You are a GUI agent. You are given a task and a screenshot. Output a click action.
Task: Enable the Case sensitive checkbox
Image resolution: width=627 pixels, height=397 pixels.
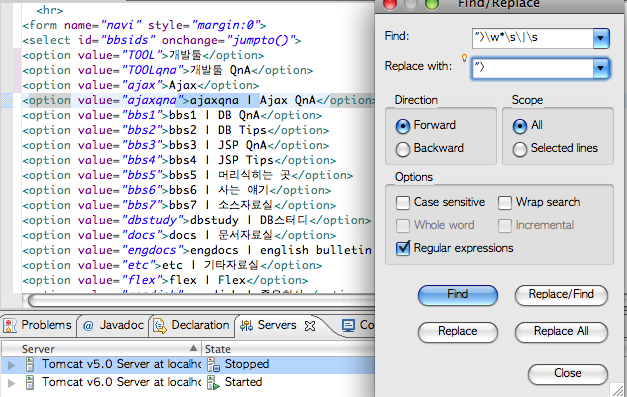403,203
